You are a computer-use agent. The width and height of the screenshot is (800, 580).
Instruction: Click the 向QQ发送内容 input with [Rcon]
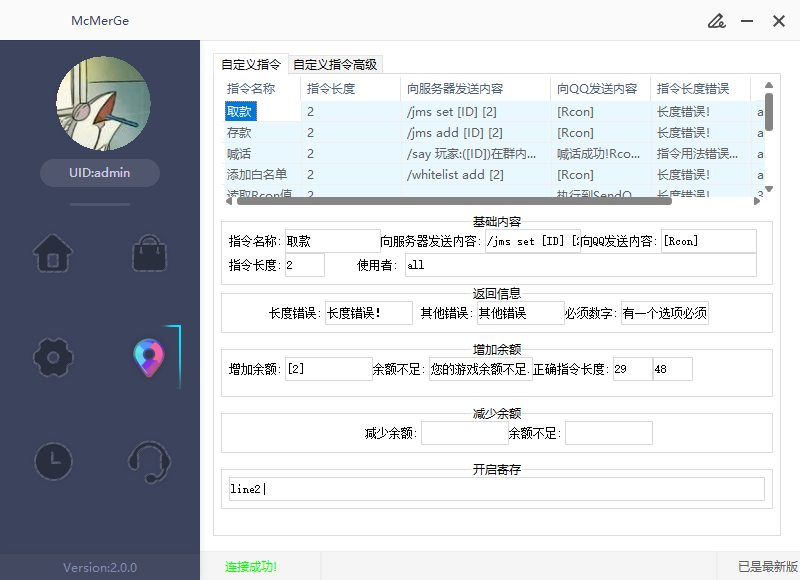click(709, 241)
